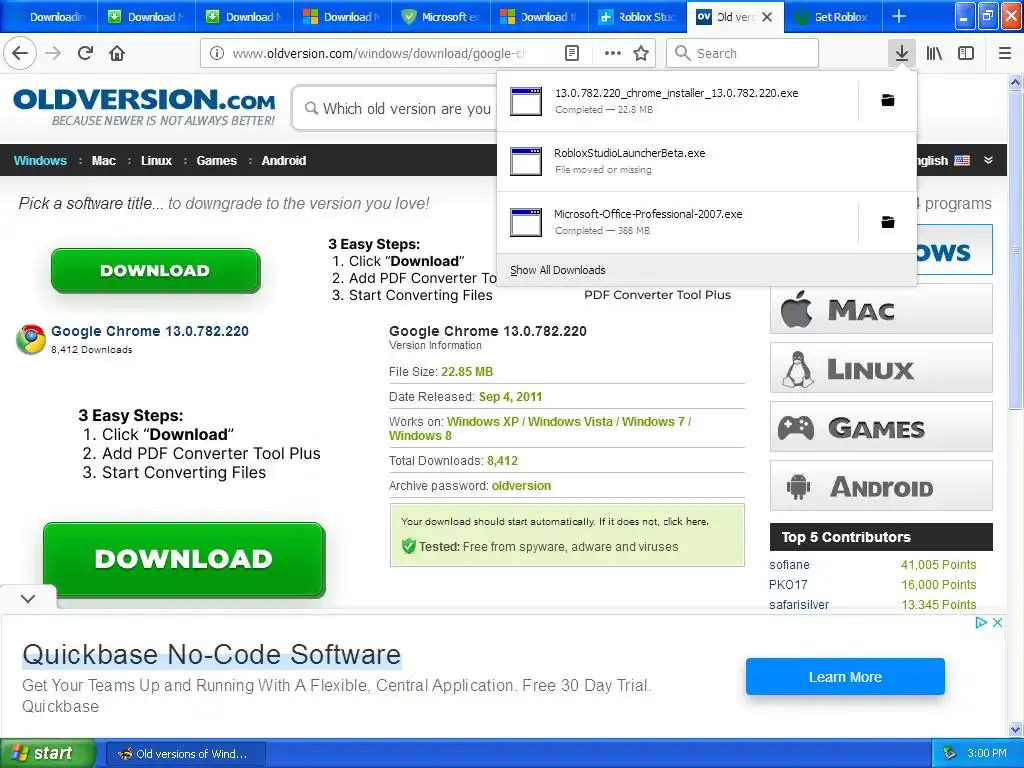Click the upper green DOWNLOAD button
The width and height of the screenshot is (1024, 768).
tap(155, 270)
